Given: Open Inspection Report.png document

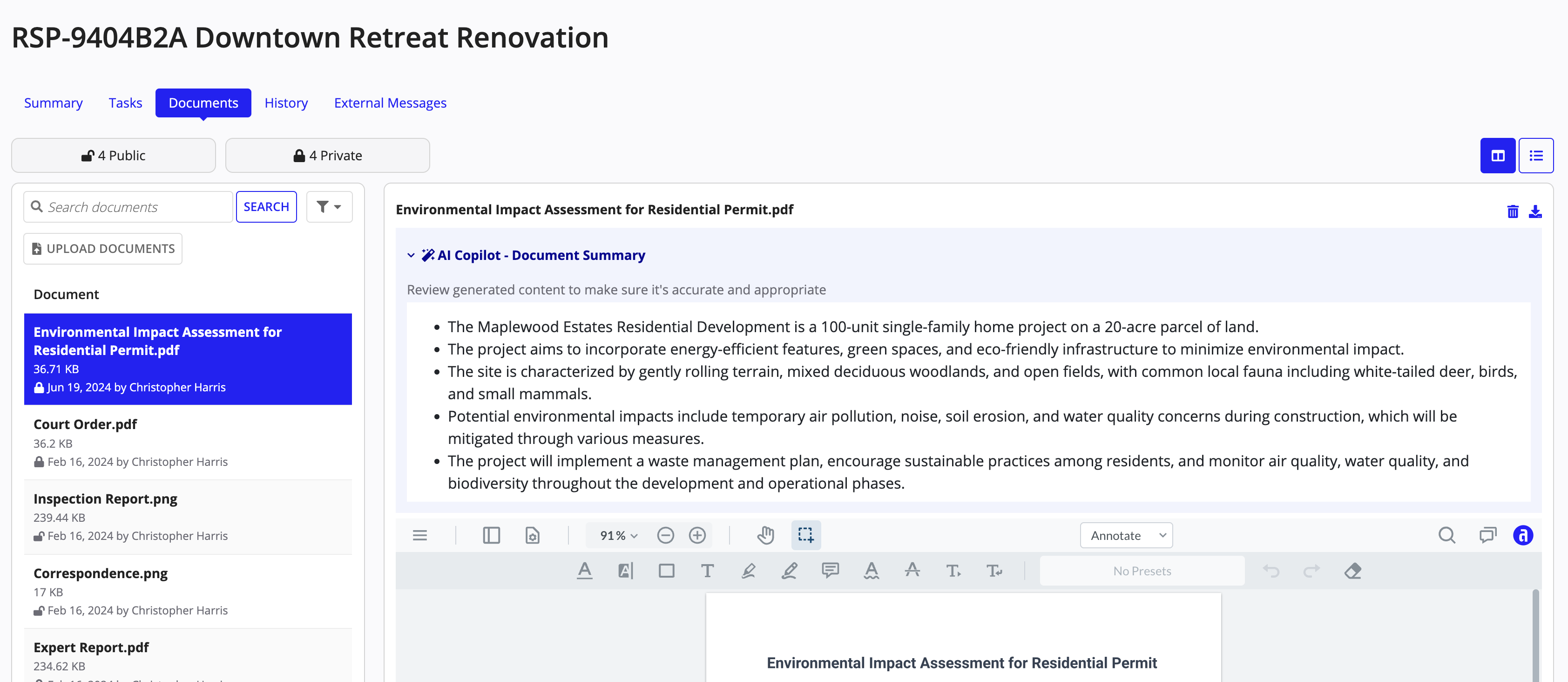Looking at the screenshot, I should [188, 517].
